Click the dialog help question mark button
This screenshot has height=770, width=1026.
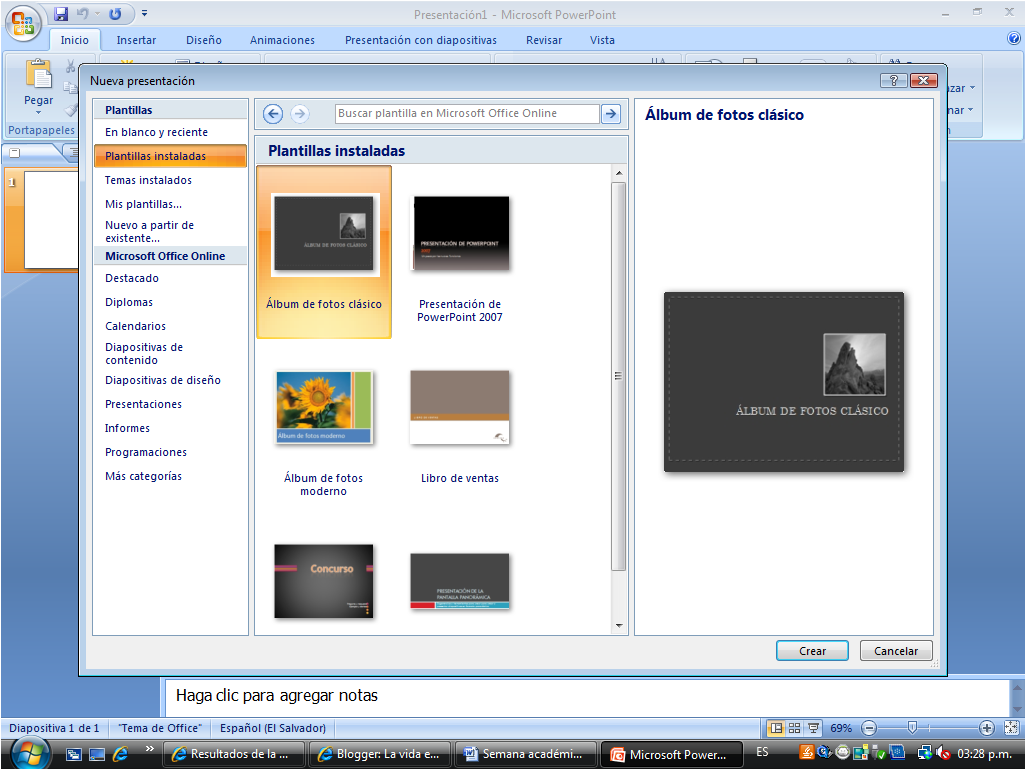tap(893, 80)
